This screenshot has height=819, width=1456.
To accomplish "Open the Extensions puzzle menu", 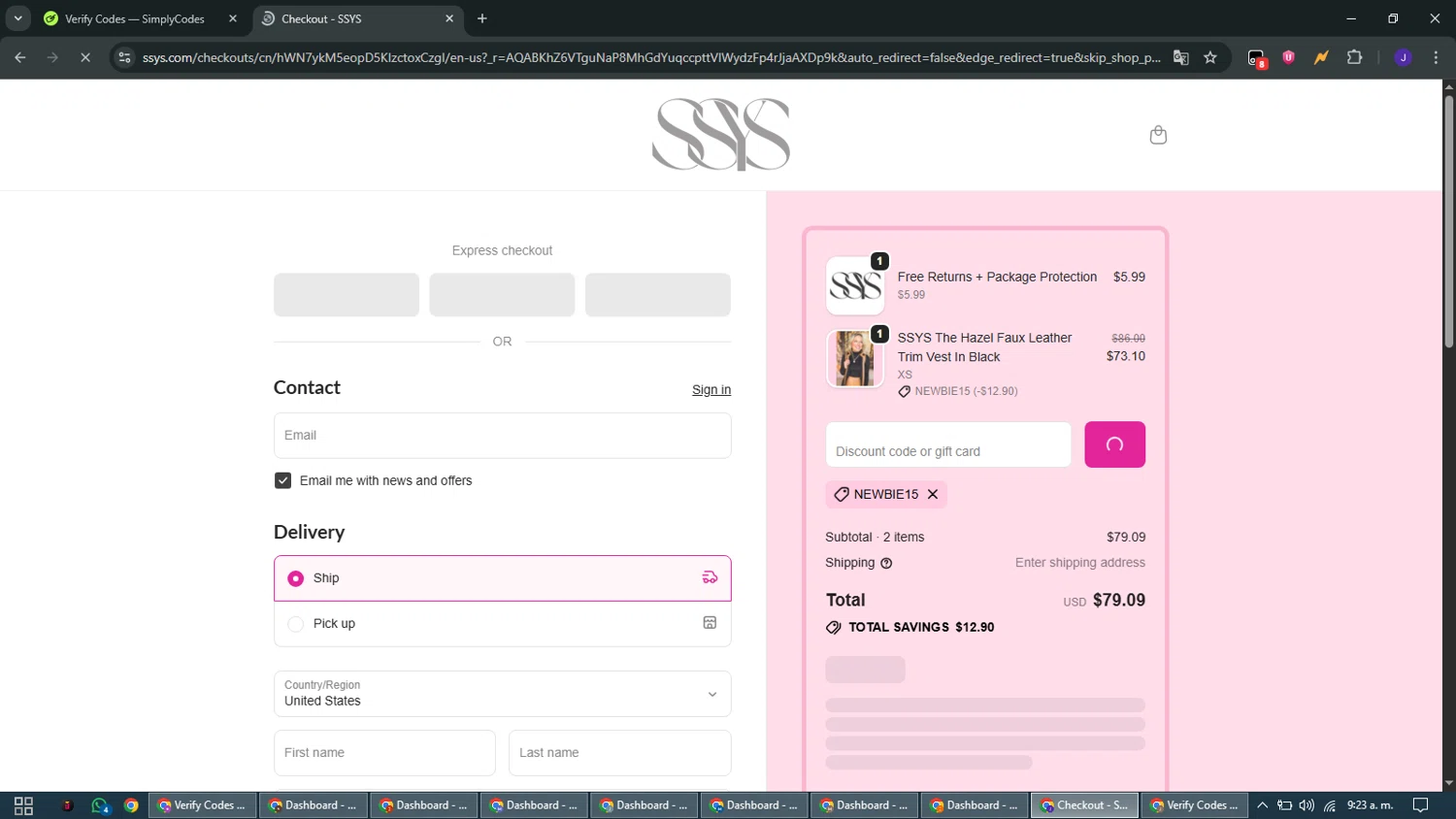I will (1355, 57).
